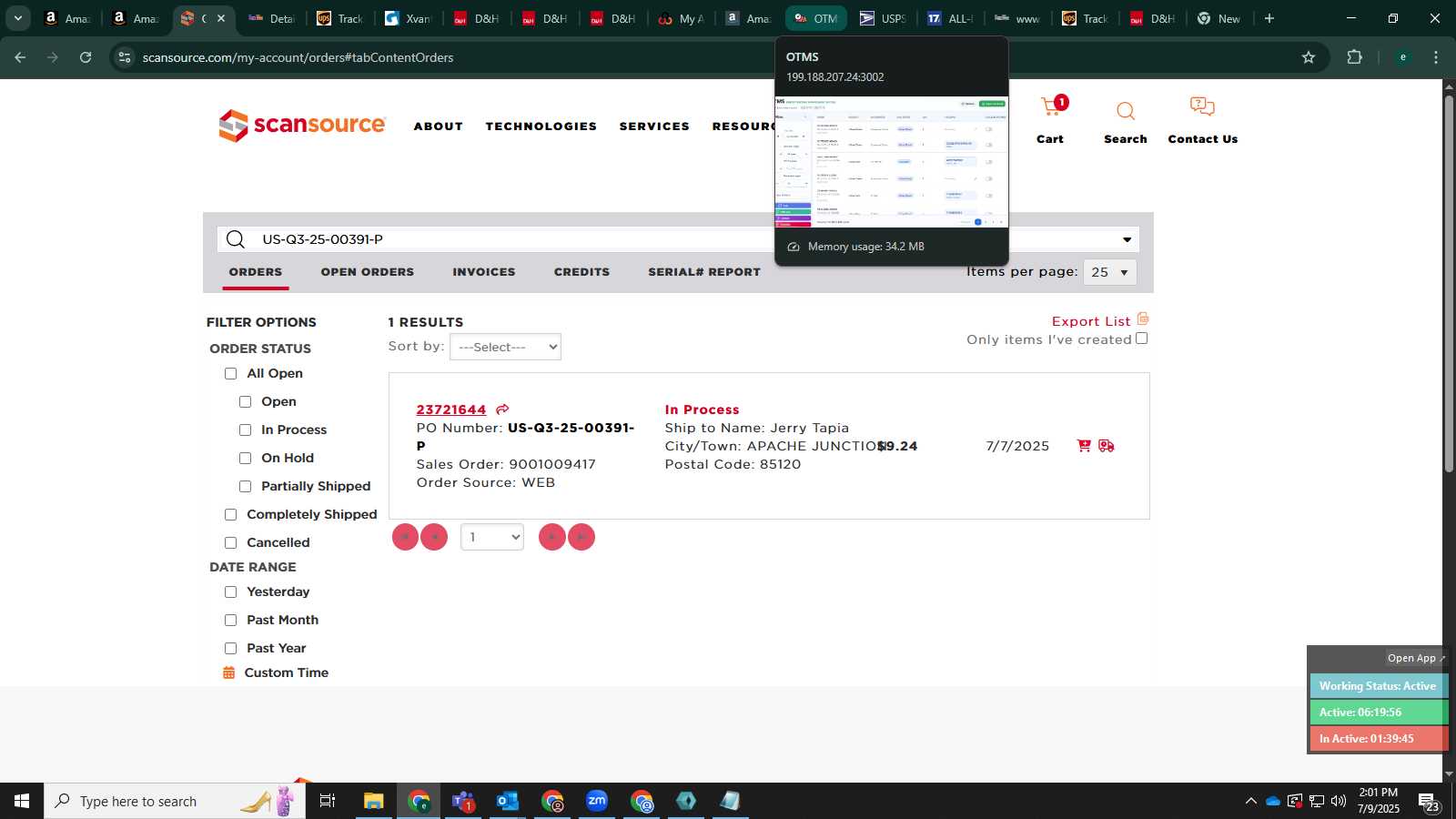The height and width of the screenshot is (819, 1456).
Task: Switch to the Credits tab
Action: (582, 272)
